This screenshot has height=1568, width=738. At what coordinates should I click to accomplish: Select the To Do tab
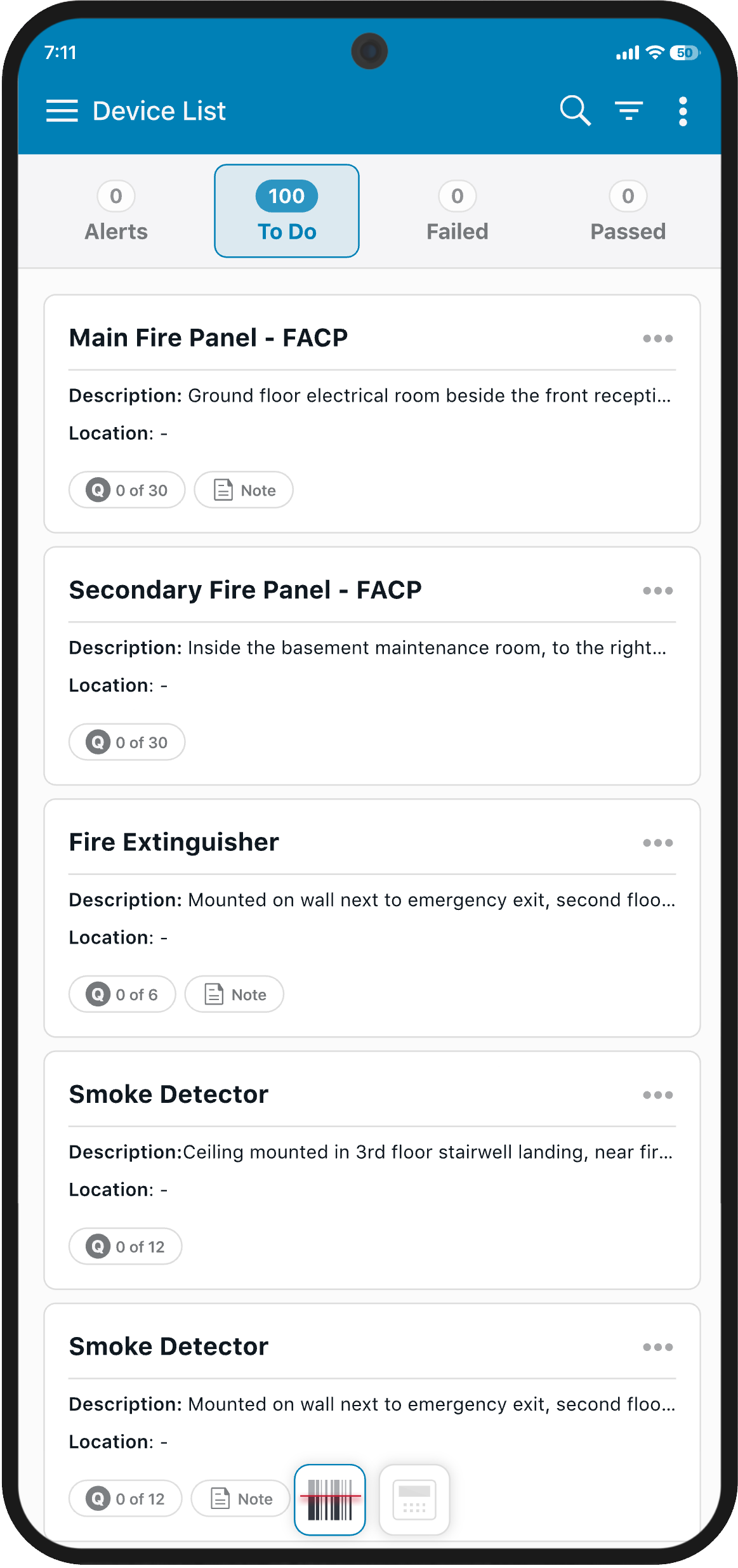[x=287, y=212]
